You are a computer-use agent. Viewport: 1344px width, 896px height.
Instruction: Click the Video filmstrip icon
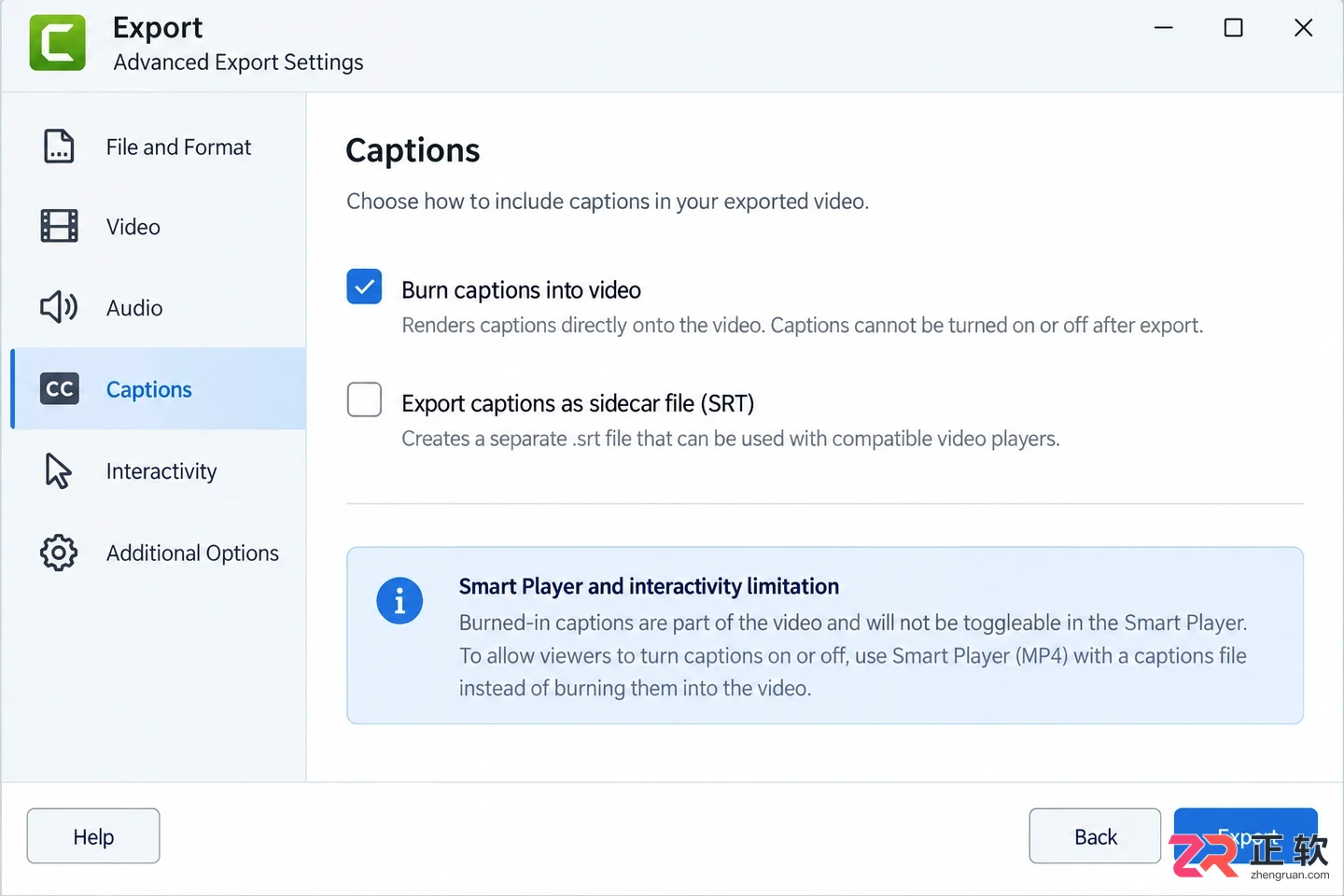click(59, 226)
